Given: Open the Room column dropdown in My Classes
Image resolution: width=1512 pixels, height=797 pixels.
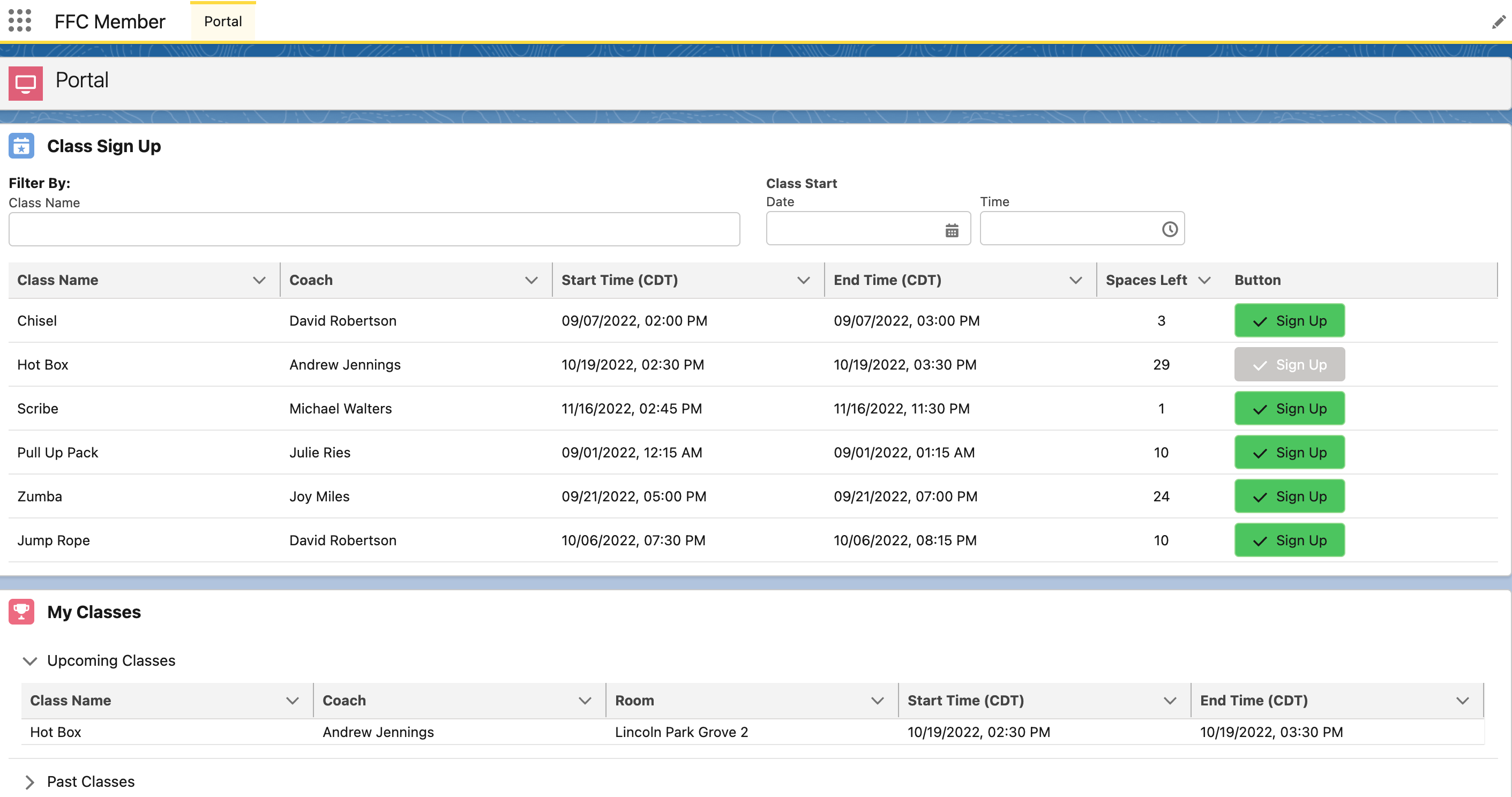Looking at the screenshot, I should pyautogui.click(x=878, y=700).
